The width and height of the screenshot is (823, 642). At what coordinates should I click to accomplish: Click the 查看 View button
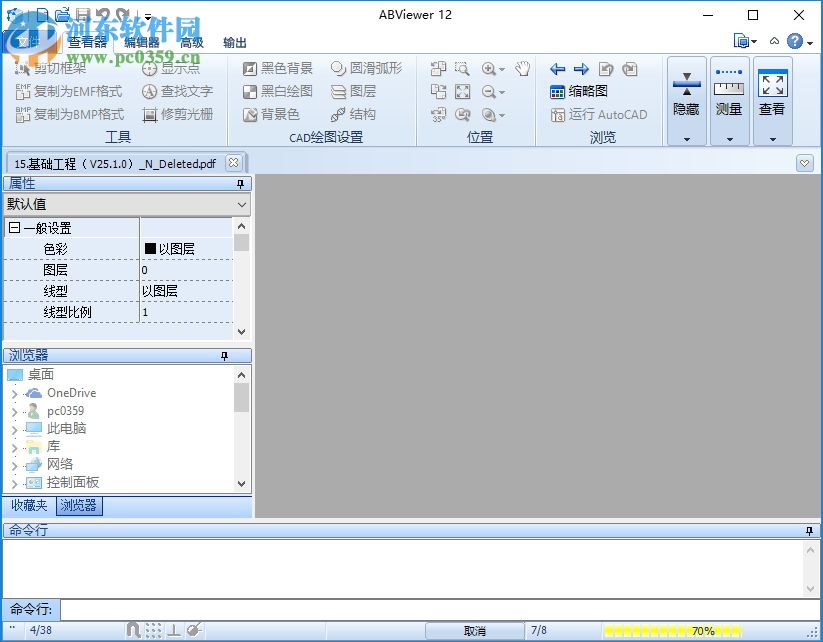(x=771, y=96)
